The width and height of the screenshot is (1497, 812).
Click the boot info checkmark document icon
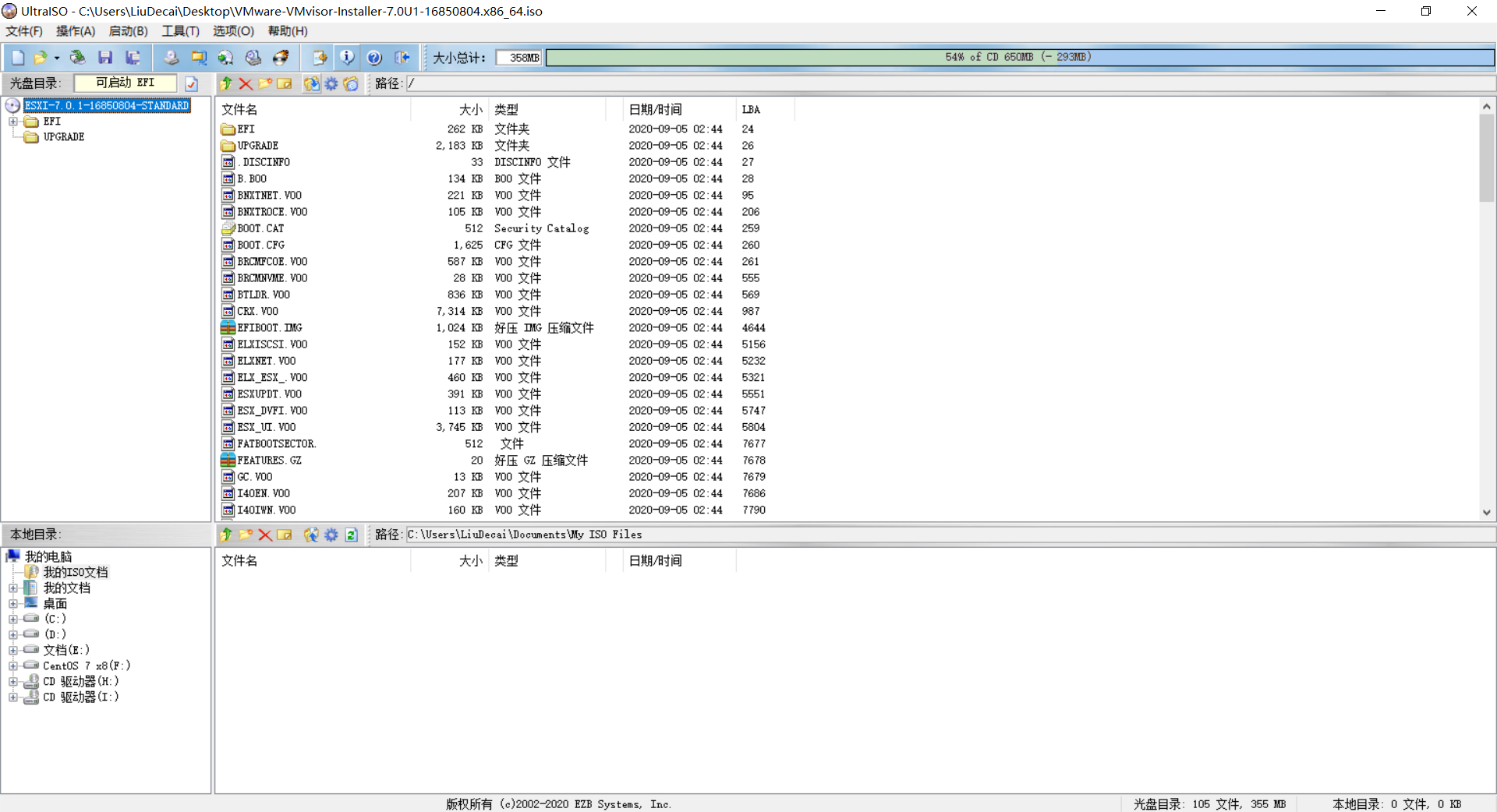192,83
